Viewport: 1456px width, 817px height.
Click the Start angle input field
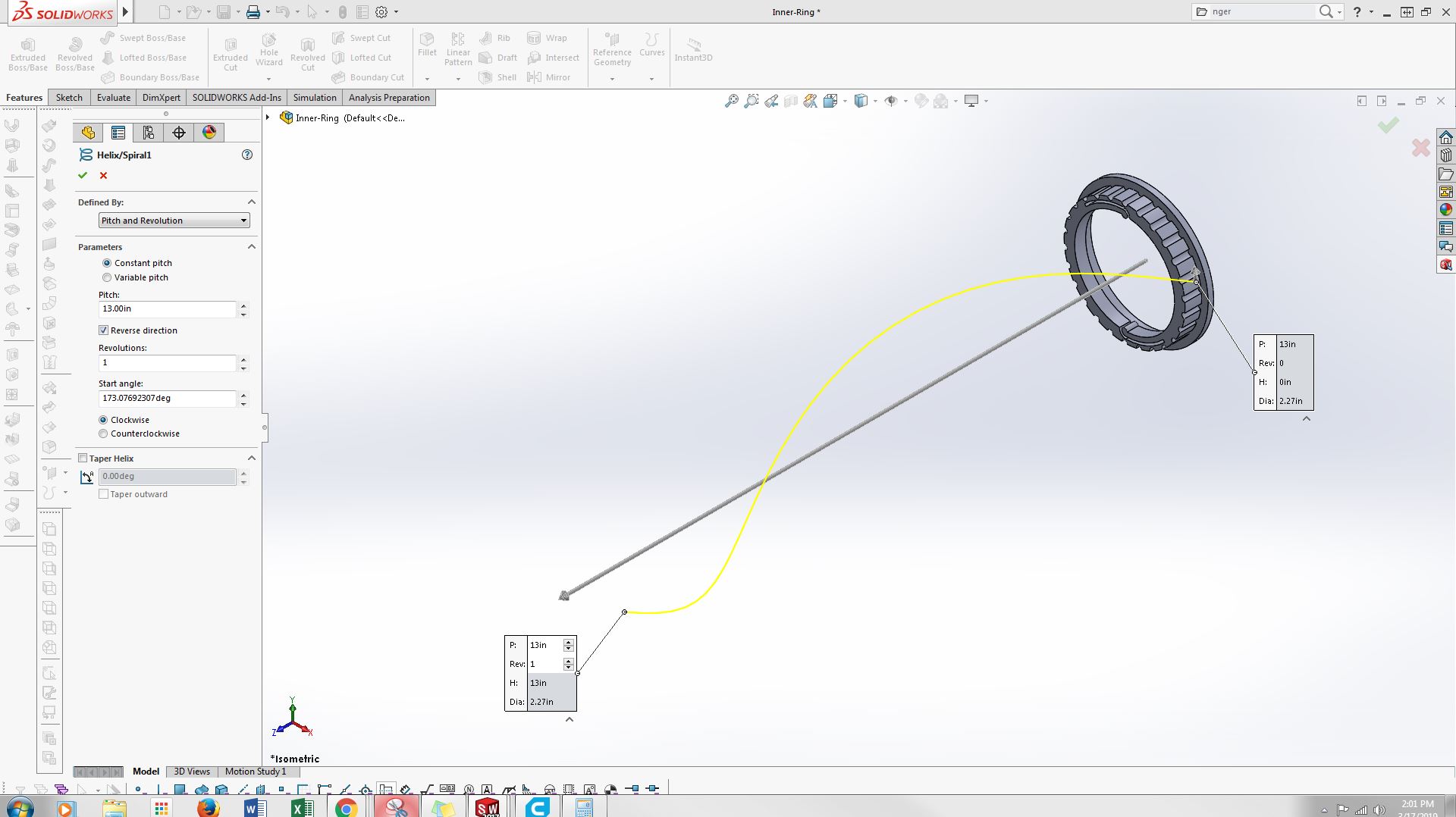point(168,399)
